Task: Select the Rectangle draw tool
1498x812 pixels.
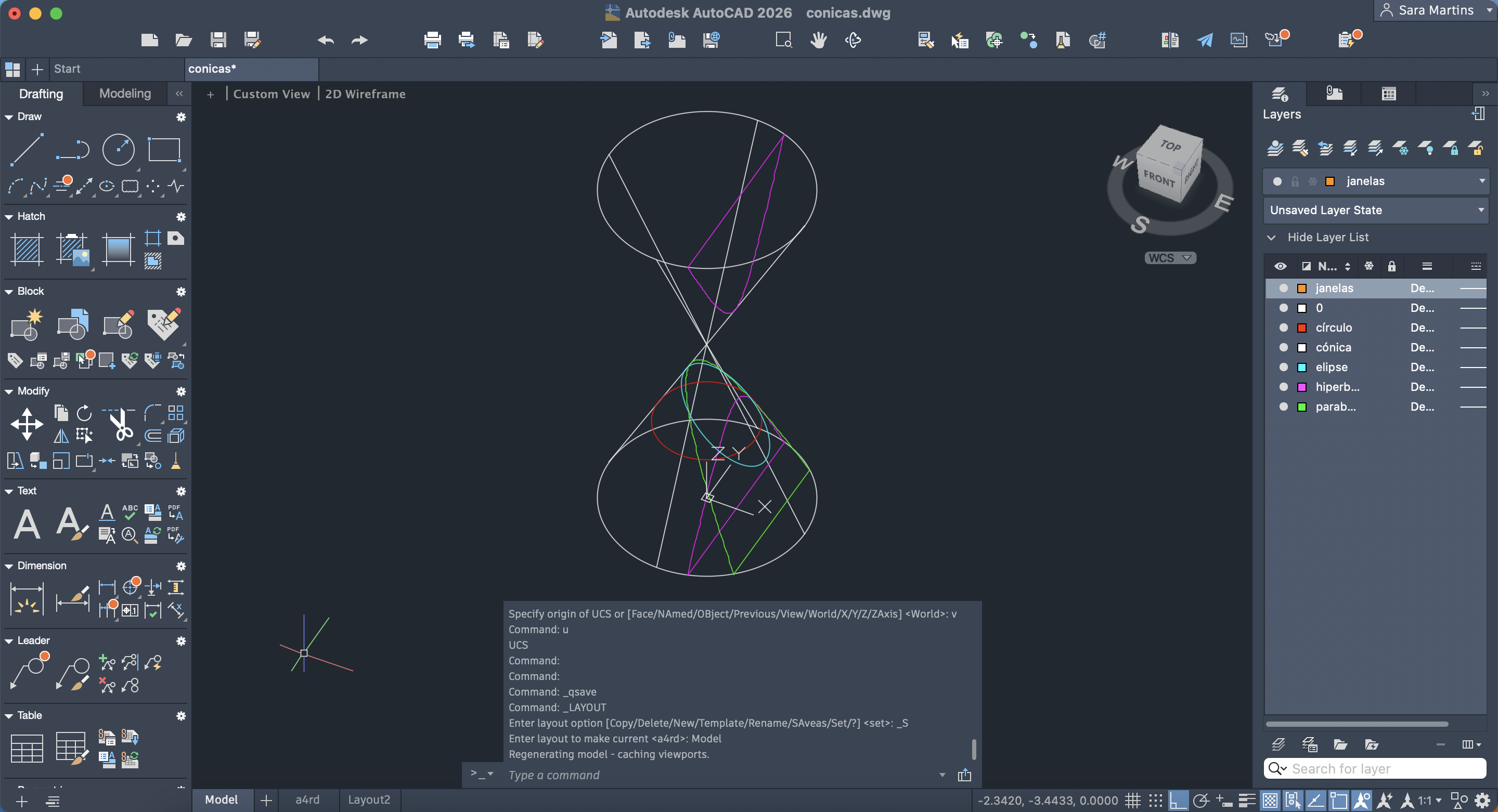Action: [164, 149]
